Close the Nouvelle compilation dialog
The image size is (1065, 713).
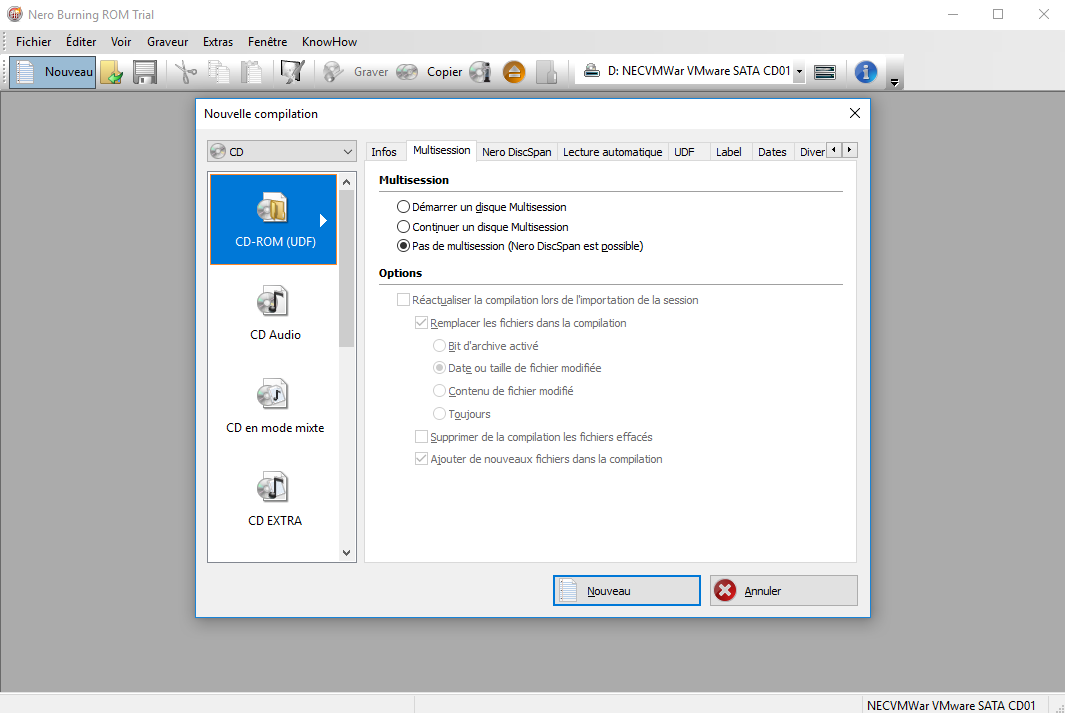pos(854,113)
